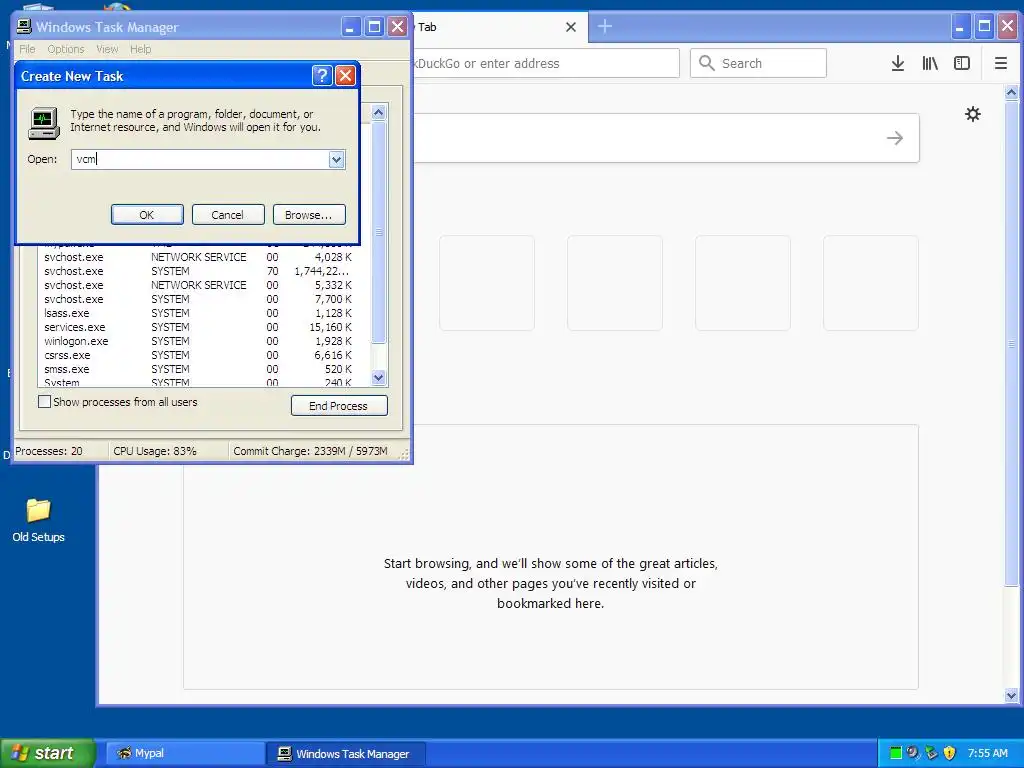This screenshot has height=768, width=1024.
Task: Select svchost.exe row with 70 CPU
Action: (199, 271)
